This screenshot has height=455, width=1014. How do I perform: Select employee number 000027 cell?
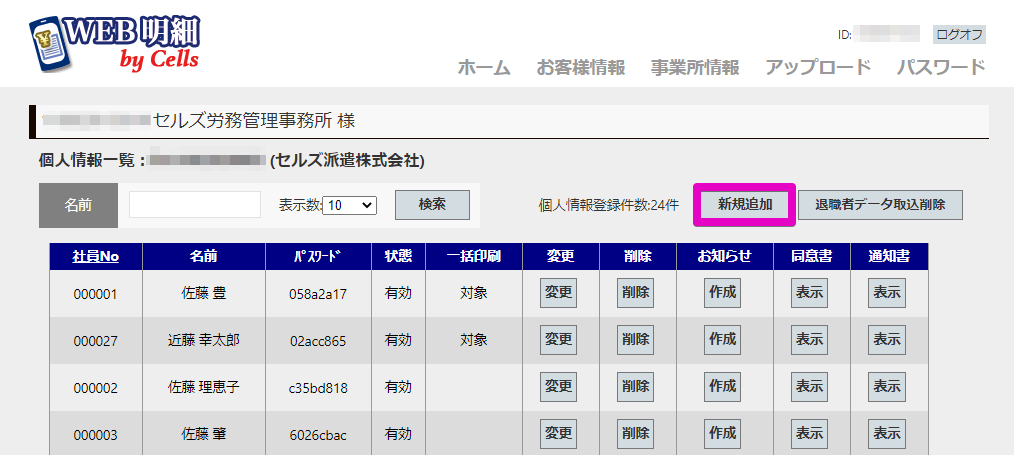click(96, 341)
